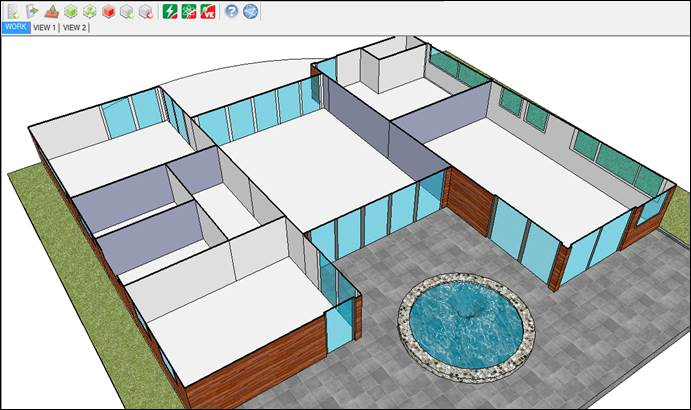Open help with the question mark icon
This screenshot has height=410, width=691.
pyautogui.click(x=232, y=11)
